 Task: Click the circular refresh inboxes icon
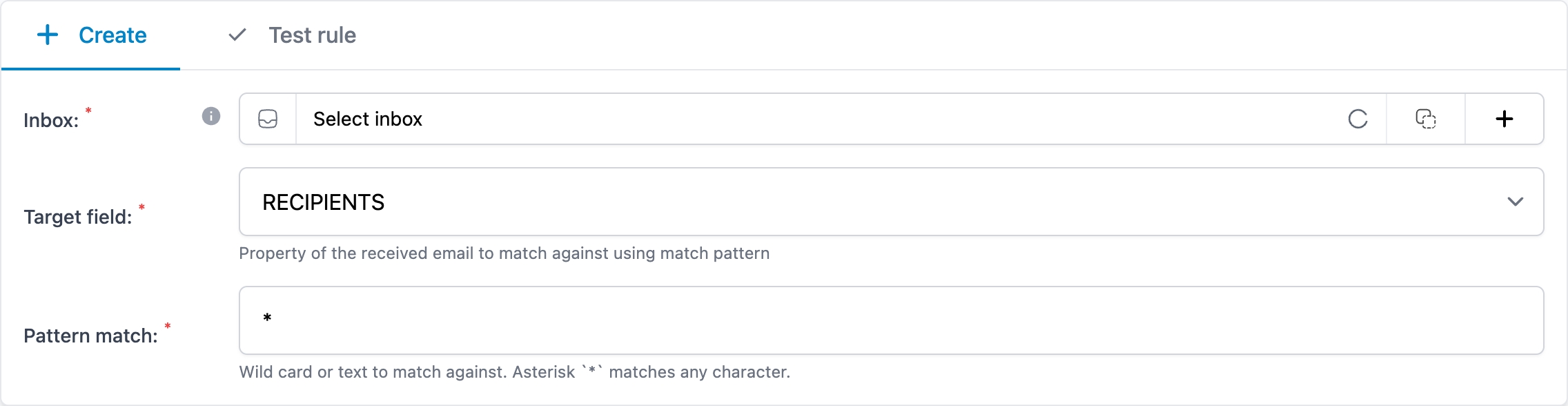pyautogui.click(x=1358, y=119)
